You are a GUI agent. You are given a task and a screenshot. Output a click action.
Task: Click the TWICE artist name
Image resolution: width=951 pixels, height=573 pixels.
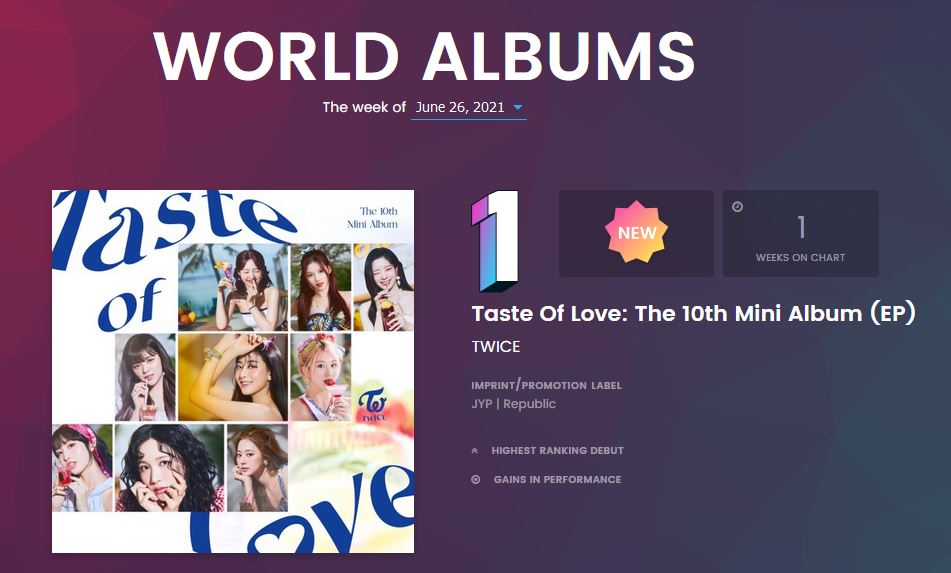[x=496, y=347]
